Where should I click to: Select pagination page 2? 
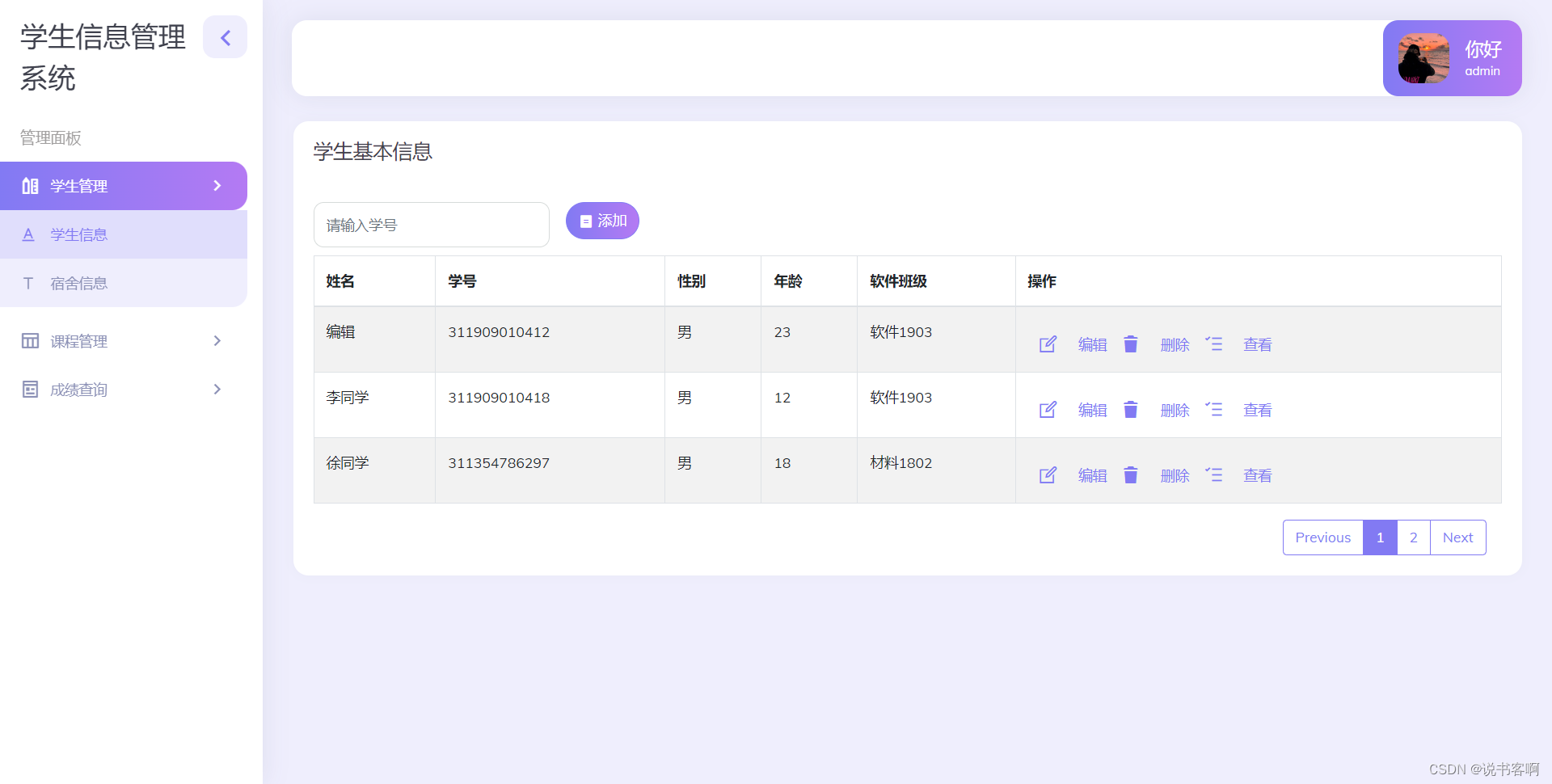1414,537
